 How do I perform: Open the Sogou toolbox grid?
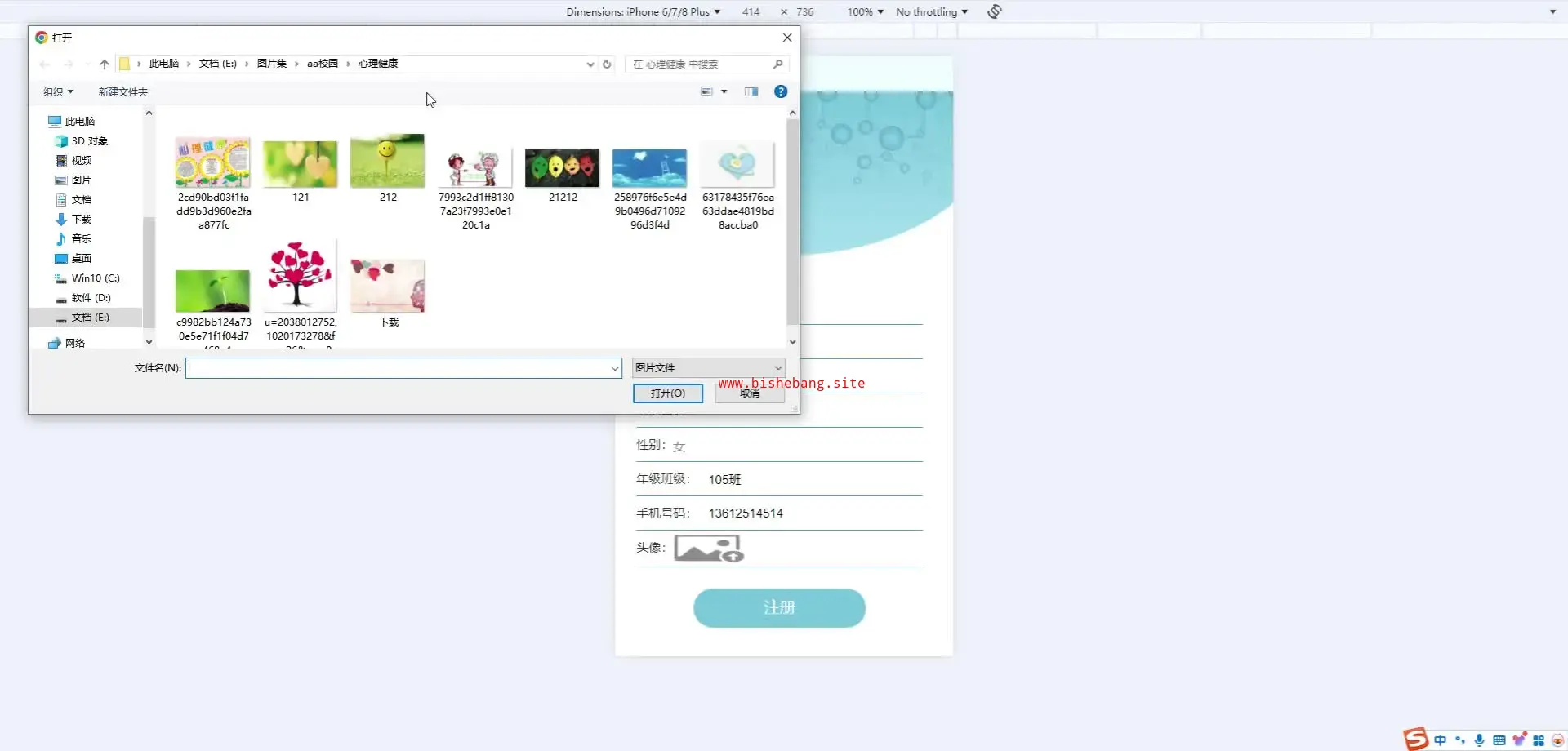click(x=1539, y=740)
